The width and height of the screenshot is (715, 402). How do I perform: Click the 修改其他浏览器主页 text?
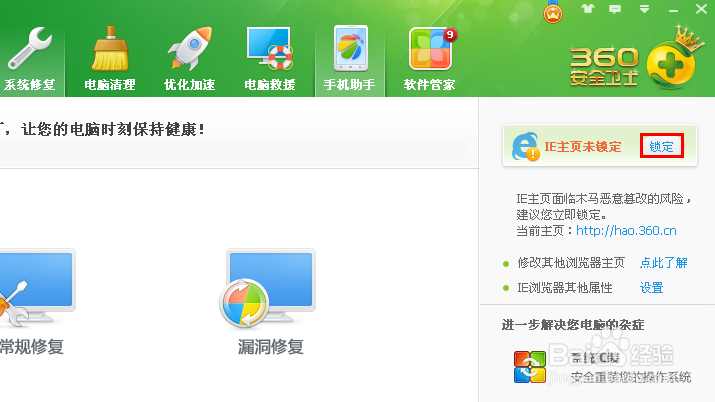click(570, 263)
